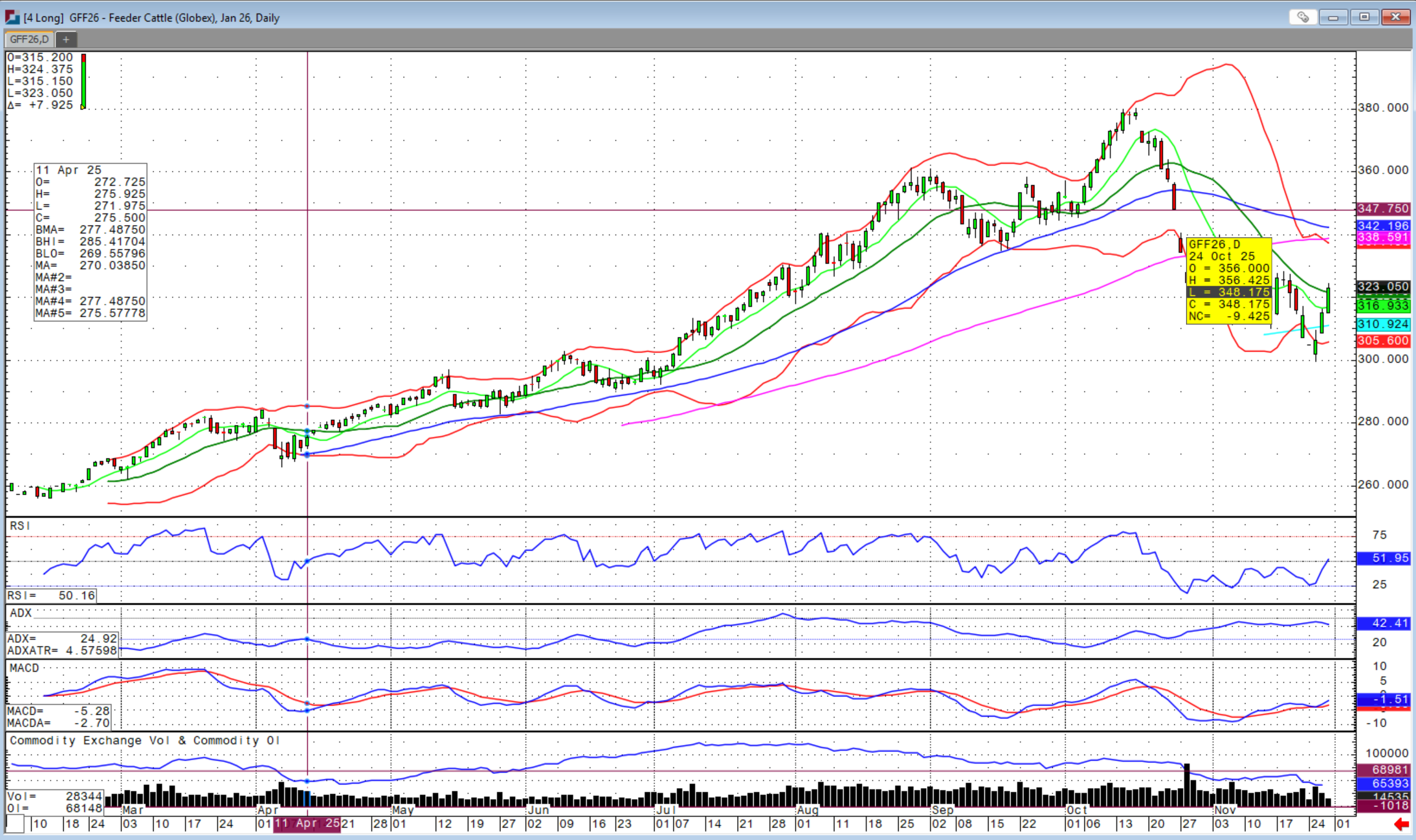This screenshot has width=1416, height=840.
Task: Click the RSI study label
Action: [20, 526]
